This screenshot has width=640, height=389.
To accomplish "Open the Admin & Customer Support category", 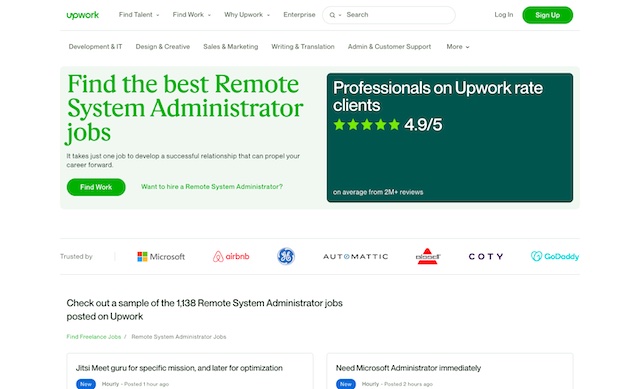I will coord(389,47).
